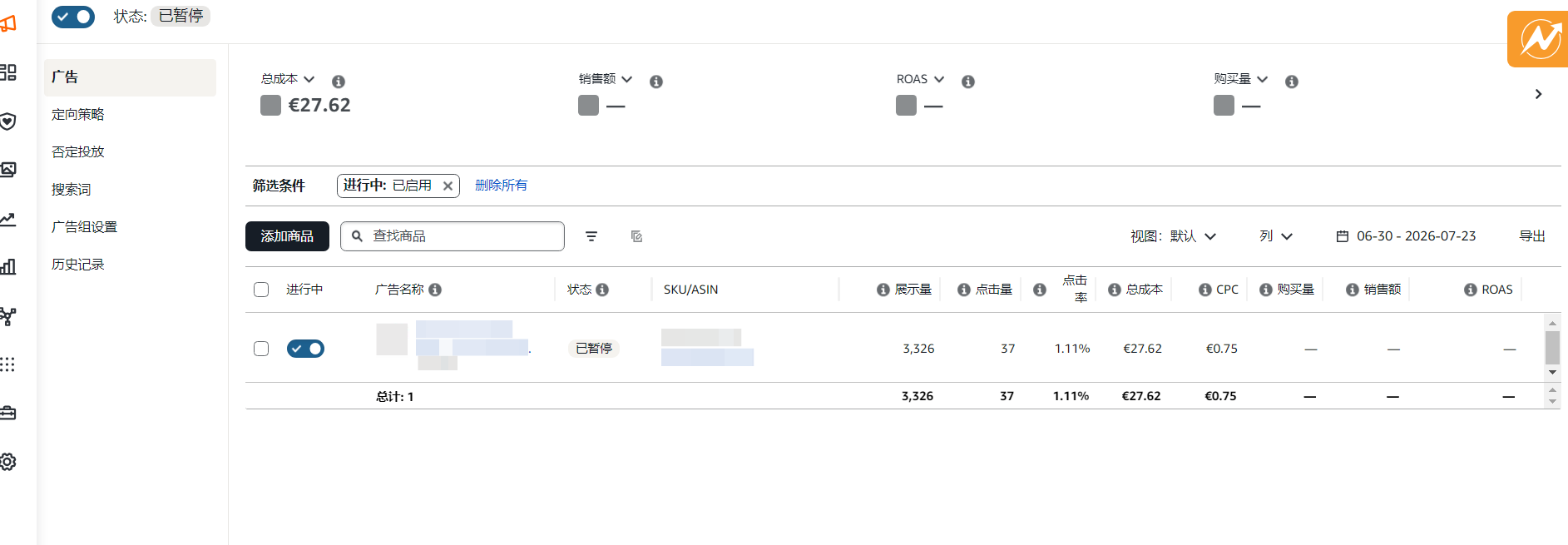Show next metrics with right chevron arrow
Screen dimensions: 1568x545
pos(1538,94)
